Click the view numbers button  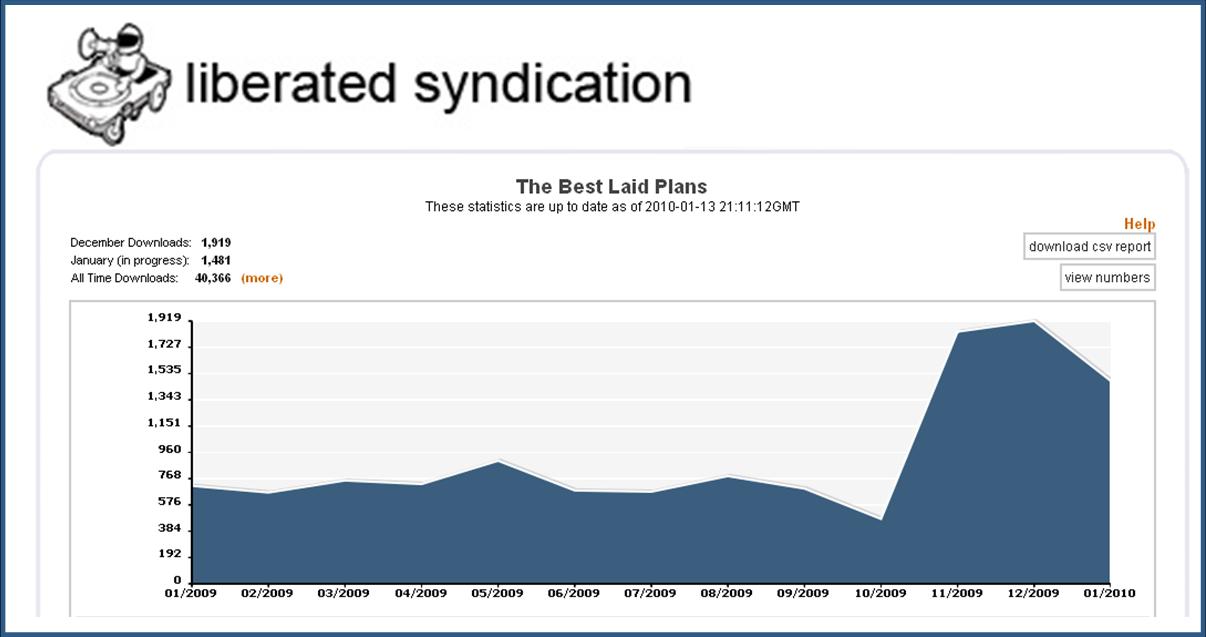pyautogui.click(x=1107, y=277)
